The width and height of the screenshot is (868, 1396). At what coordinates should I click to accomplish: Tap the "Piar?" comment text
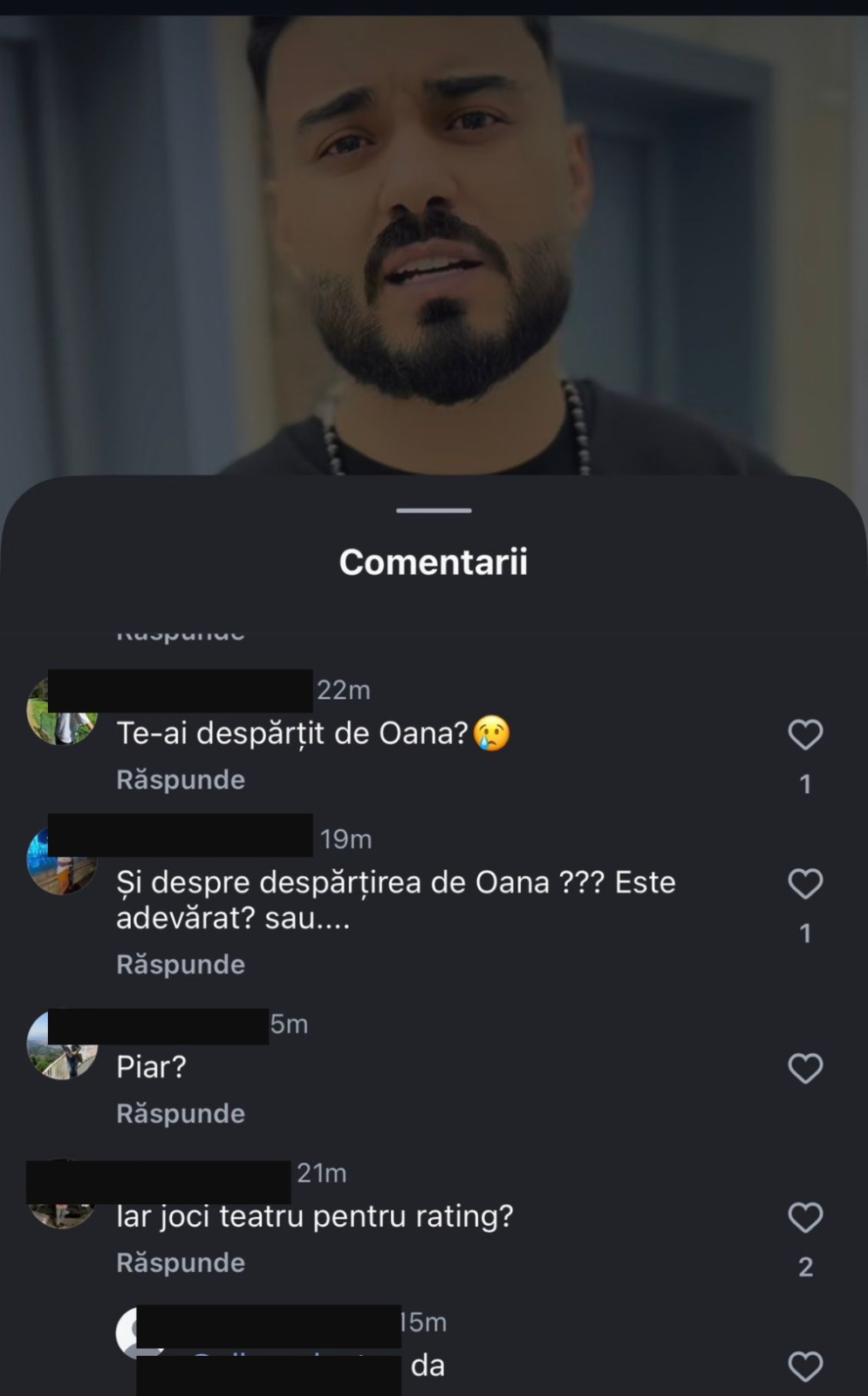pyautogui.click(x=152, y=1067)
